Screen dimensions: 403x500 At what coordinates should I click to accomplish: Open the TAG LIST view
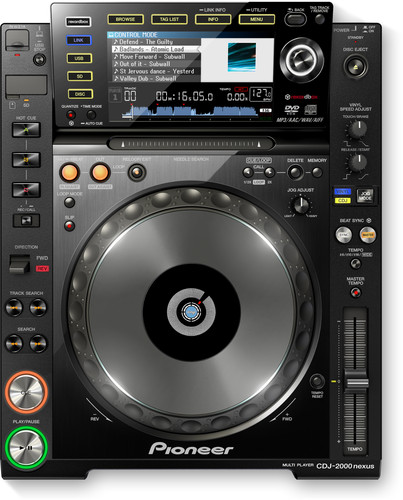169,19
